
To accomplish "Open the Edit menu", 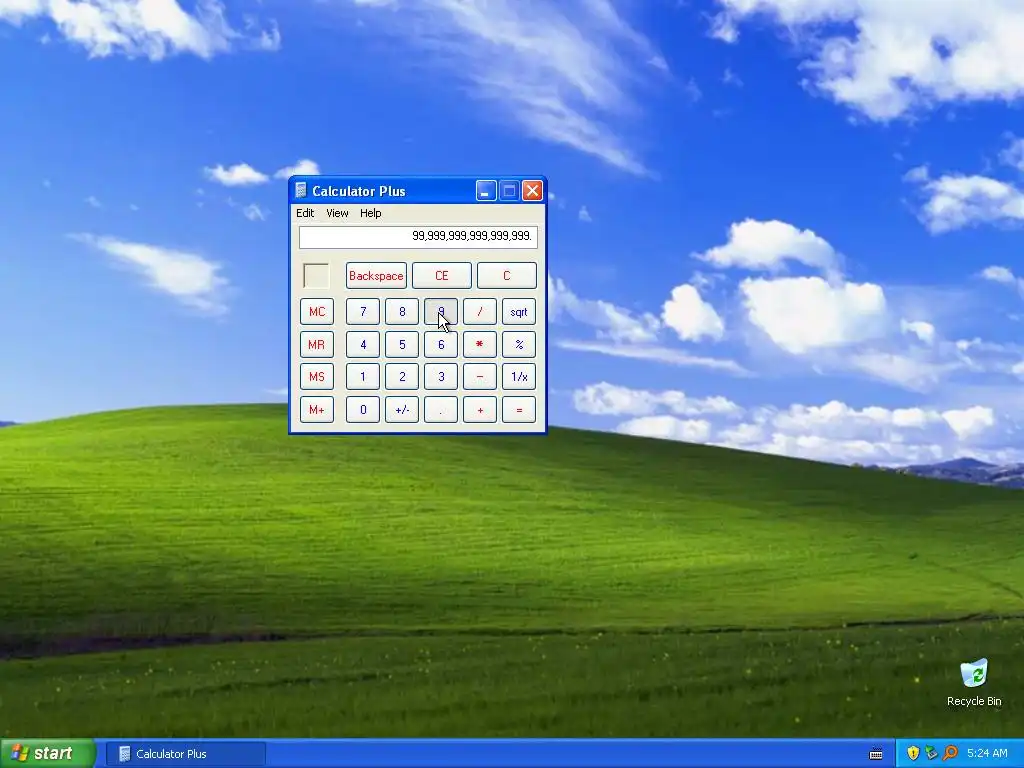I will tap(304, 213).
